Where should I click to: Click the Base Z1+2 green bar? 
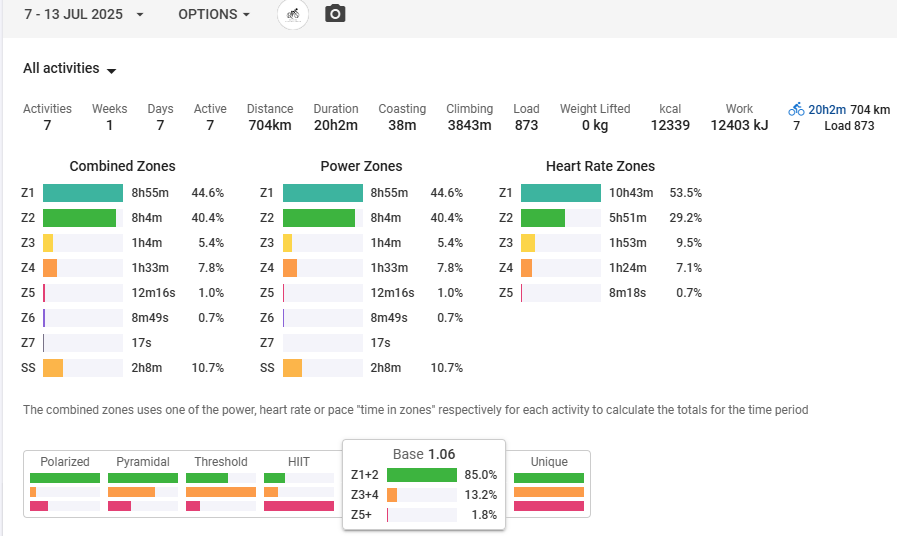coord(422,475)
